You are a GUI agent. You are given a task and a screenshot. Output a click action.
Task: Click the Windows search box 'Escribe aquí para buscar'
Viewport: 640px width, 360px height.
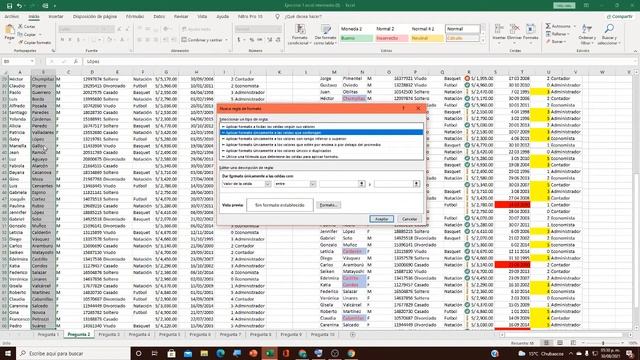73,353
